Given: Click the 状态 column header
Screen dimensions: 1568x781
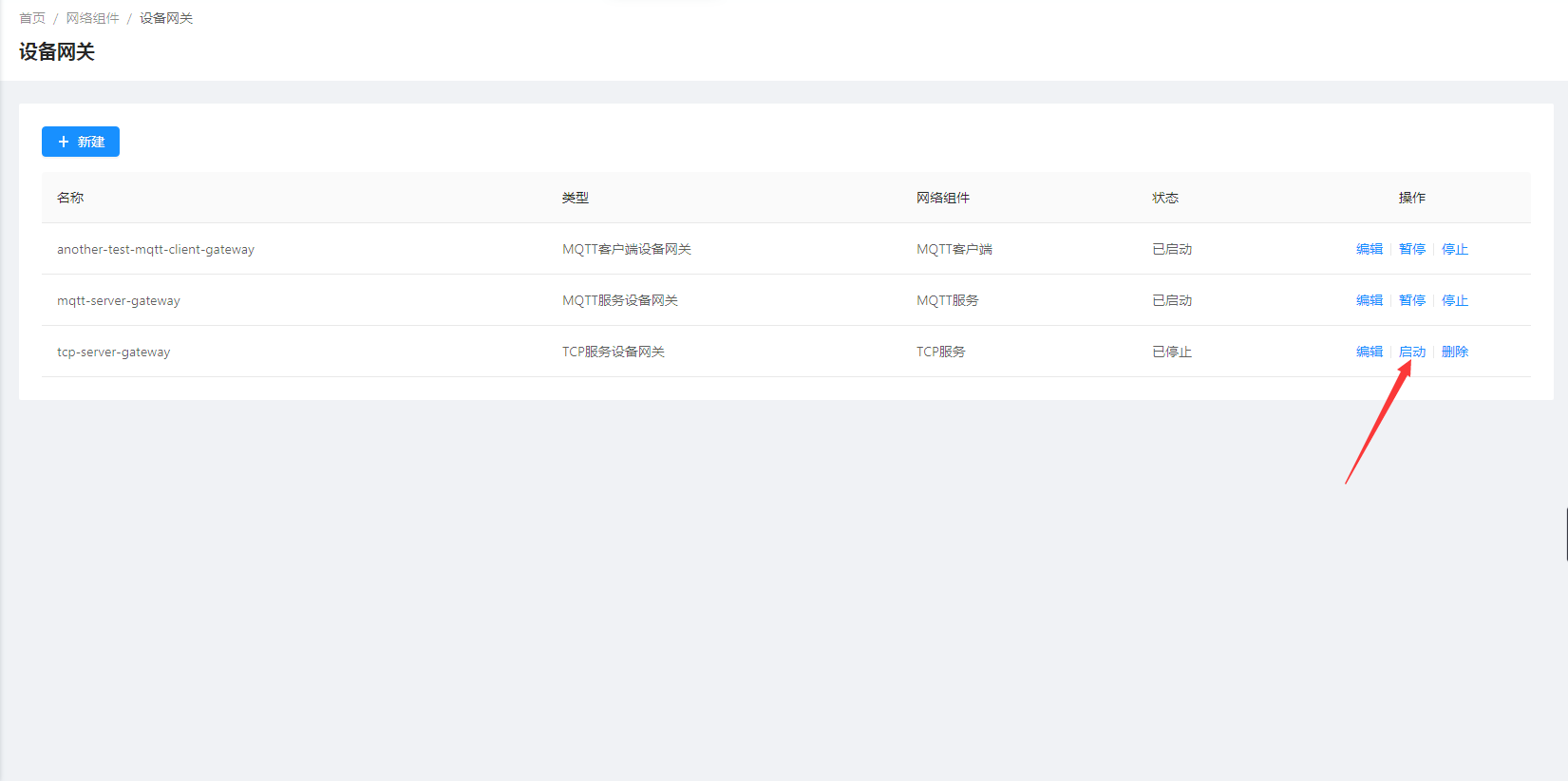Looking at the screenshot, I should point(1164,198).
